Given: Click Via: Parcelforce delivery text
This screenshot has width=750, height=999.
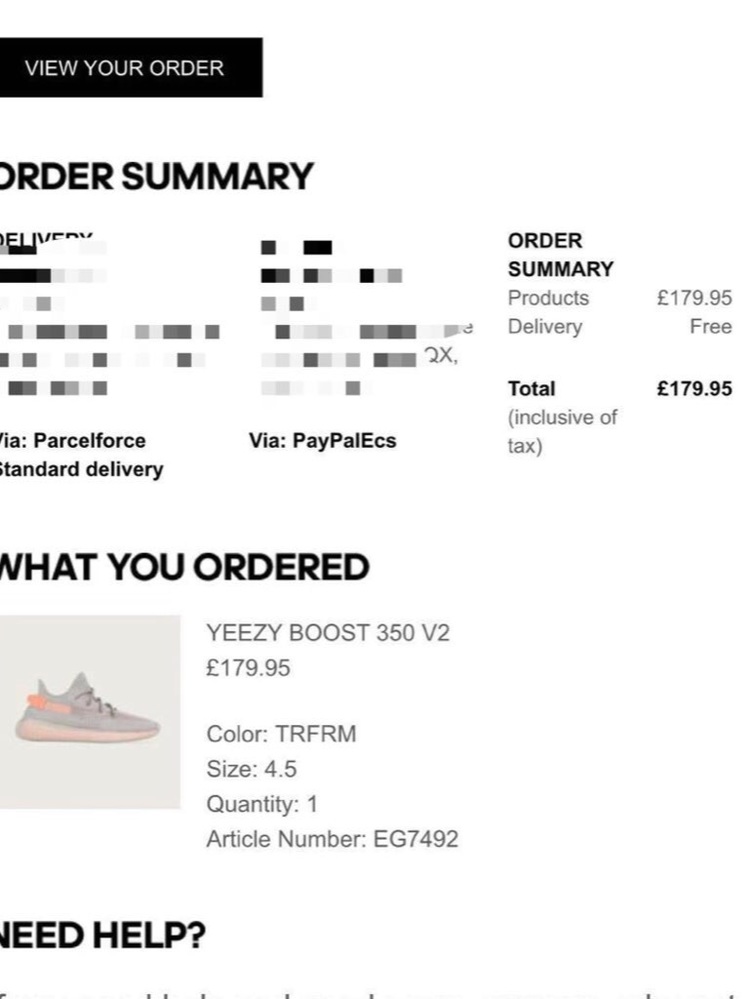Looking at the screenshot, I should pyautogui.click(x=73, y=440).
